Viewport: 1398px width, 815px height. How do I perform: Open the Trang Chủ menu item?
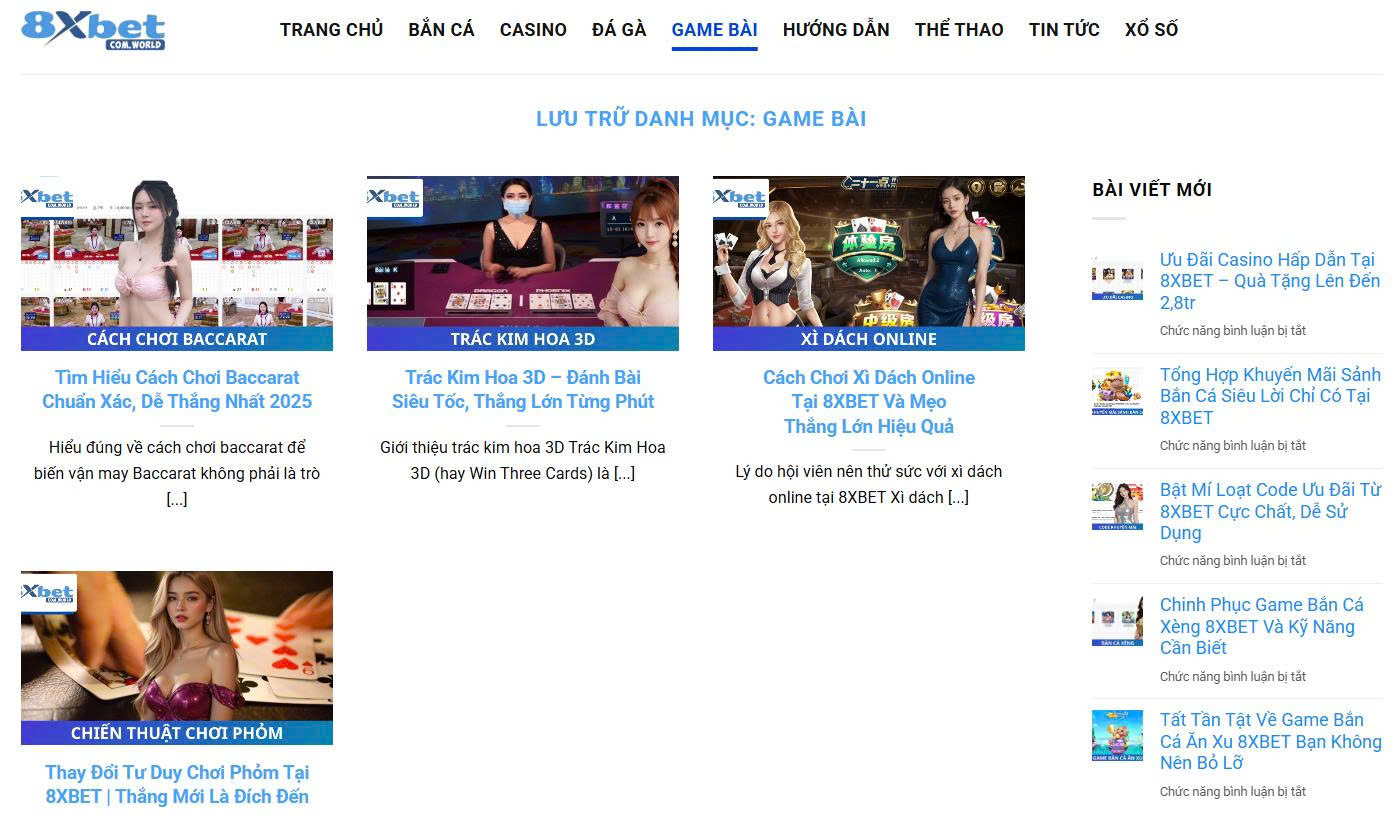point(331,30)
